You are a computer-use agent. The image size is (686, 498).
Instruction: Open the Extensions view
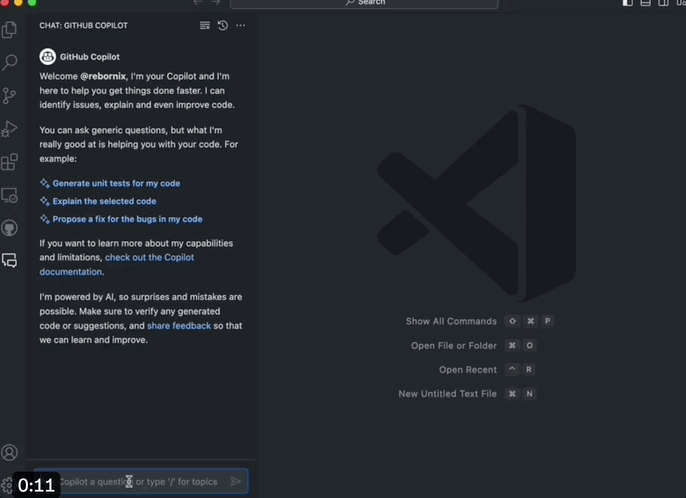click(x=9, y=162)
